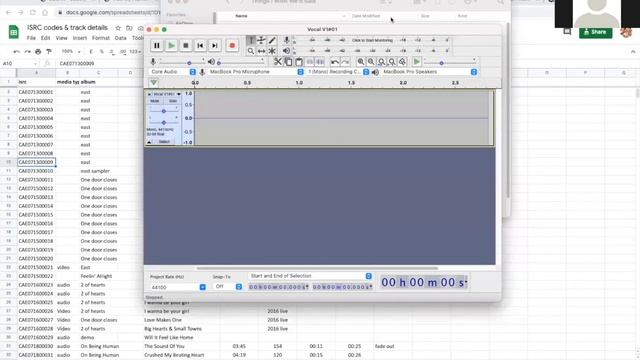Image resolution: width=640 pixels, height=360 pixels.
Task: Open the Edit menu in Google Sheets
Action: coord(45,38)
